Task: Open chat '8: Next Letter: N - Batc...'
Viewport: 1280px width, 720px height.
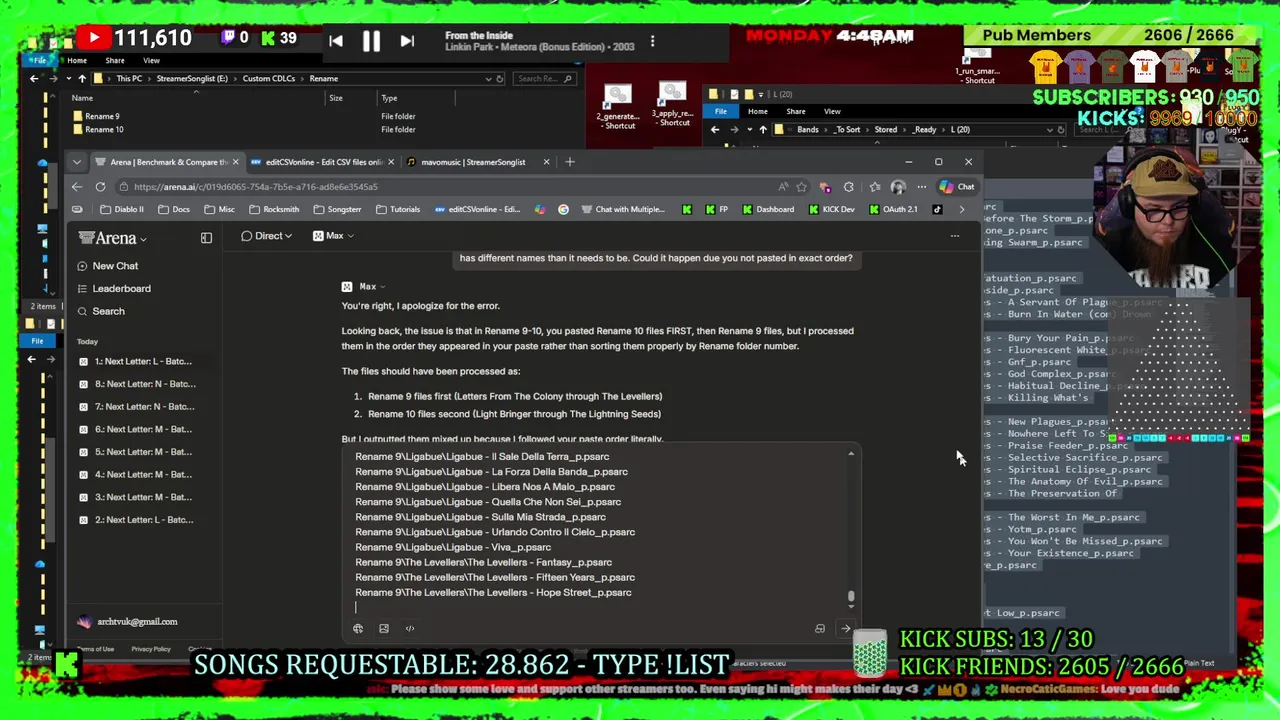Action: click(143, 384)
